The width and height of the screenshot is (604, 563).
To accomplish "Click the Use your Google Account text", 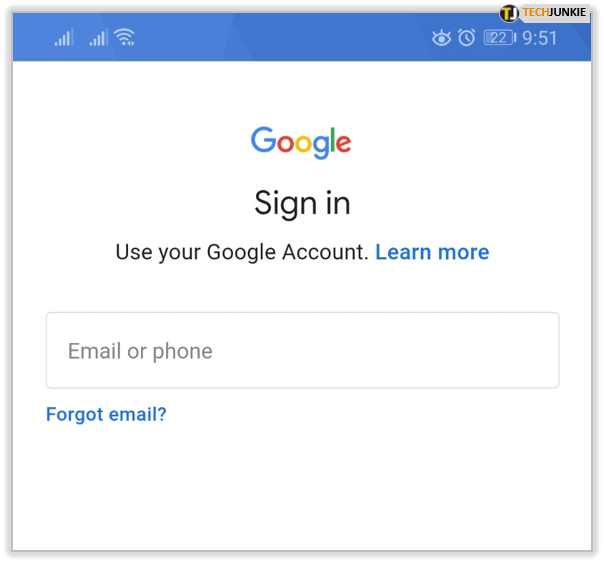I will (242, 253).
